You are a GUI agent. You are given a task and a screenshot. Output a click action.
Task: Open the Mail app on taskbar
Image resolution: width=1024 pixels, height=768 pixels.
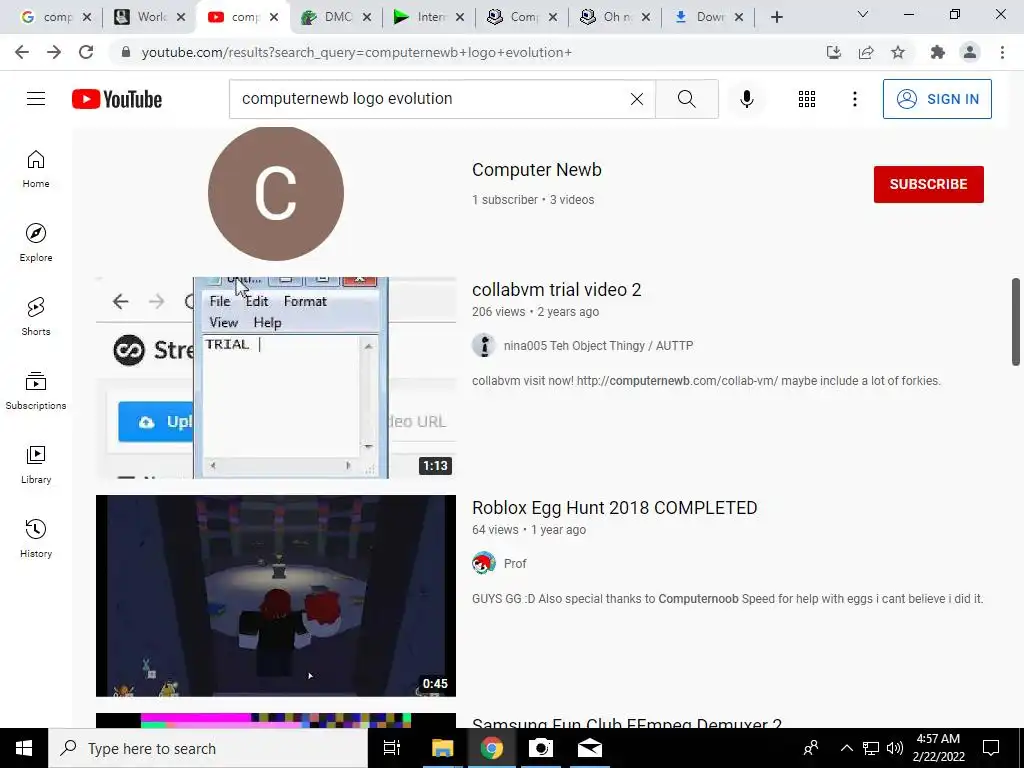(590, 748)
